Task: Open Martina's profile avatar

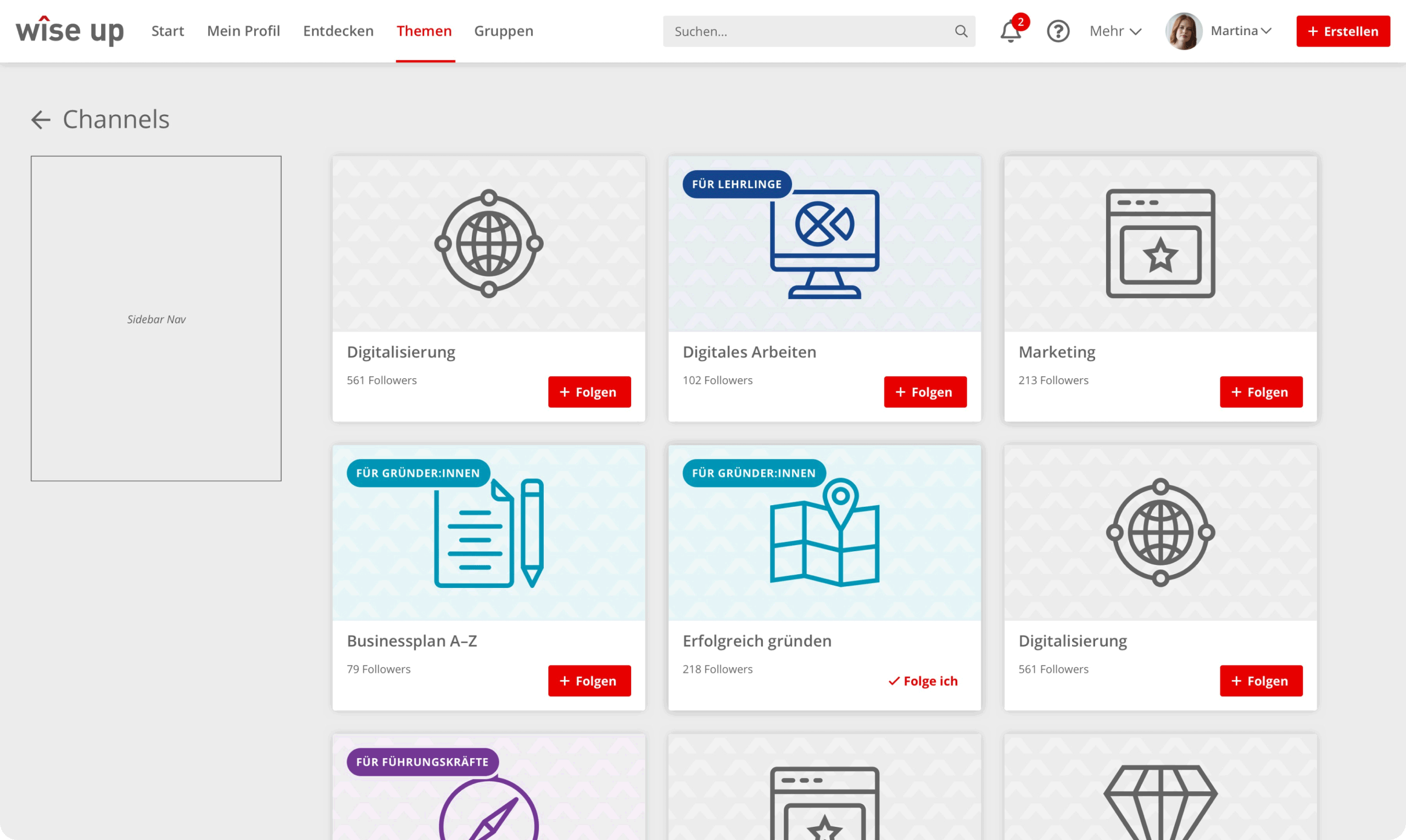Action: click(1184, 31)
